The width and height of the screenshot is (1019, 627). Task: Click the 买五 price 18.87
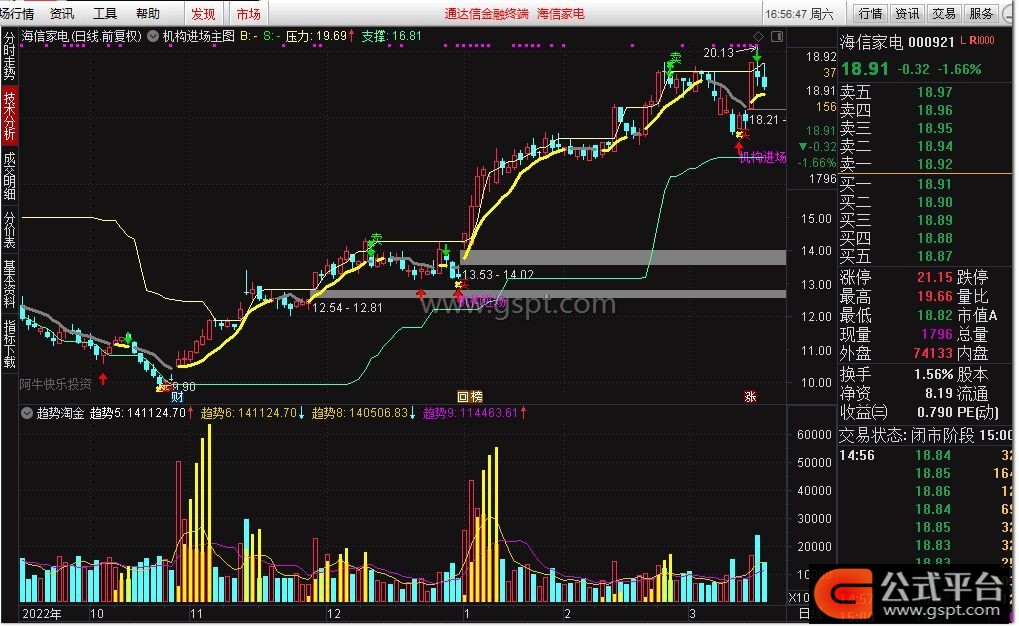pos(935,256)
